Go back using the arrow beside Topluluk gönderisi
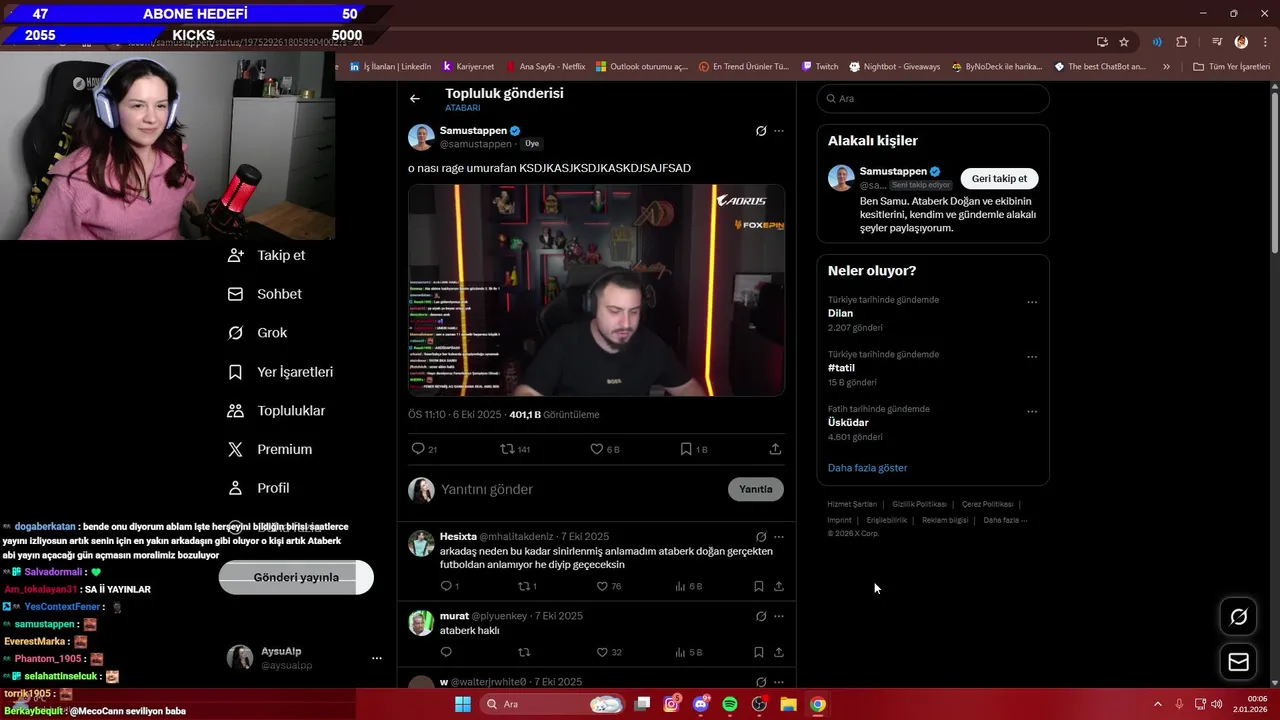1280x720 pixels. pos(415,99)
